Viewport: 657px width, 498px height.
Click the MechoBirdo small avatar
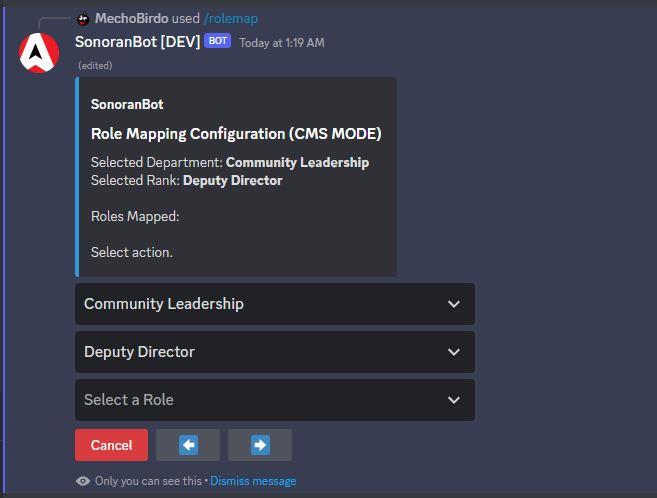(83, 19)
